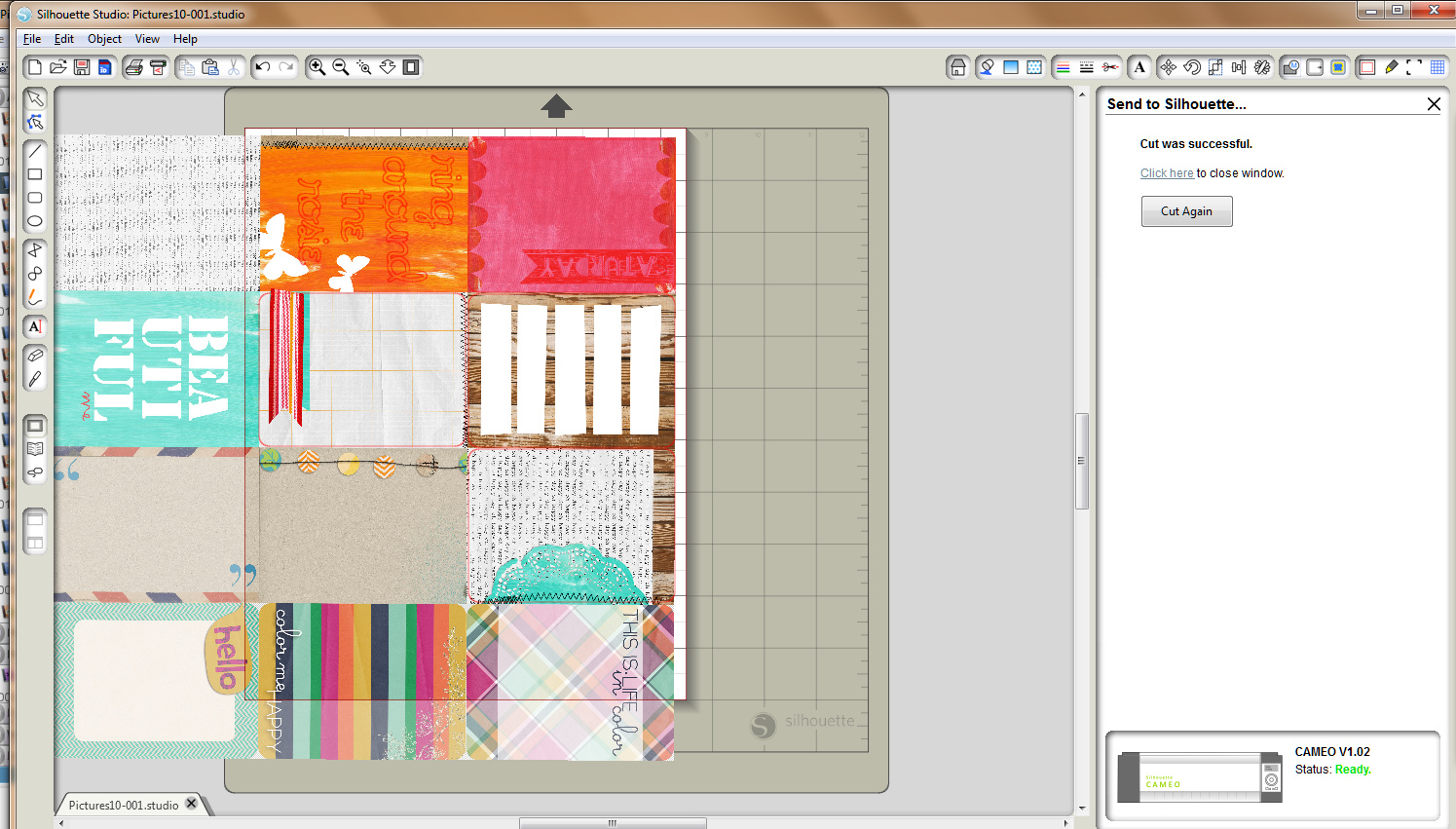Image resolution: width=1456 pixels, height=829 pixels.
Task: Click the Save to SD card icon
Action: point(105,67)
